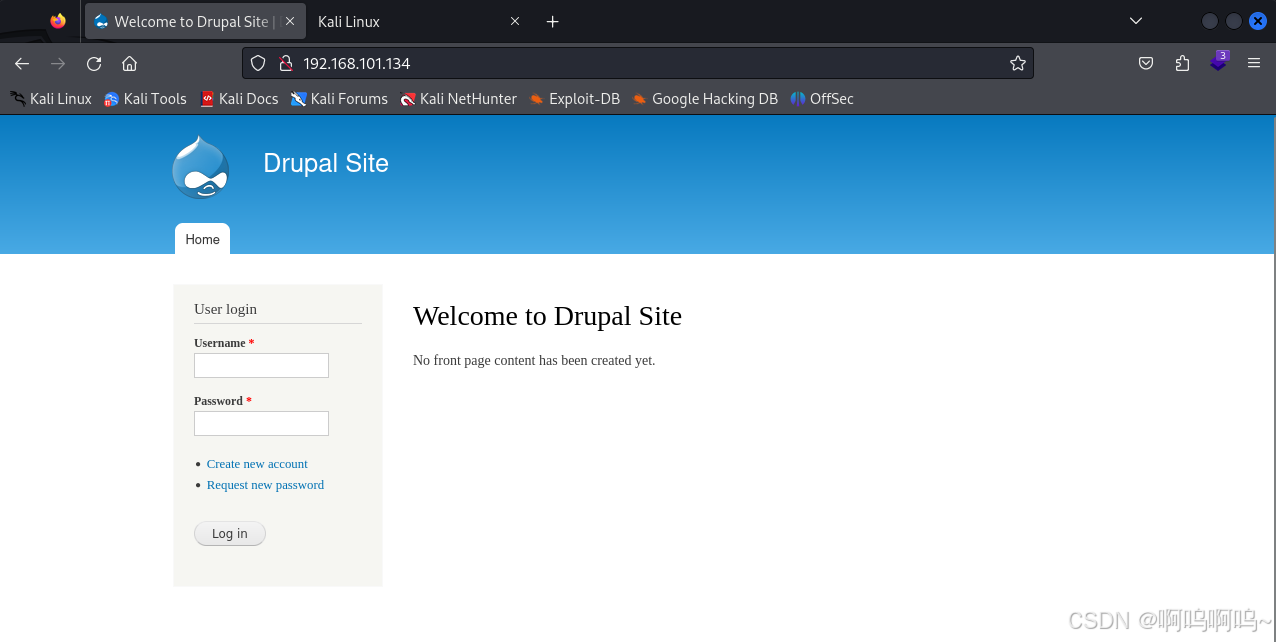This screenshot has width=1276, height=642.
Task: Click the Request new password link
Action: pyautogui.click(x=265, y=485)
